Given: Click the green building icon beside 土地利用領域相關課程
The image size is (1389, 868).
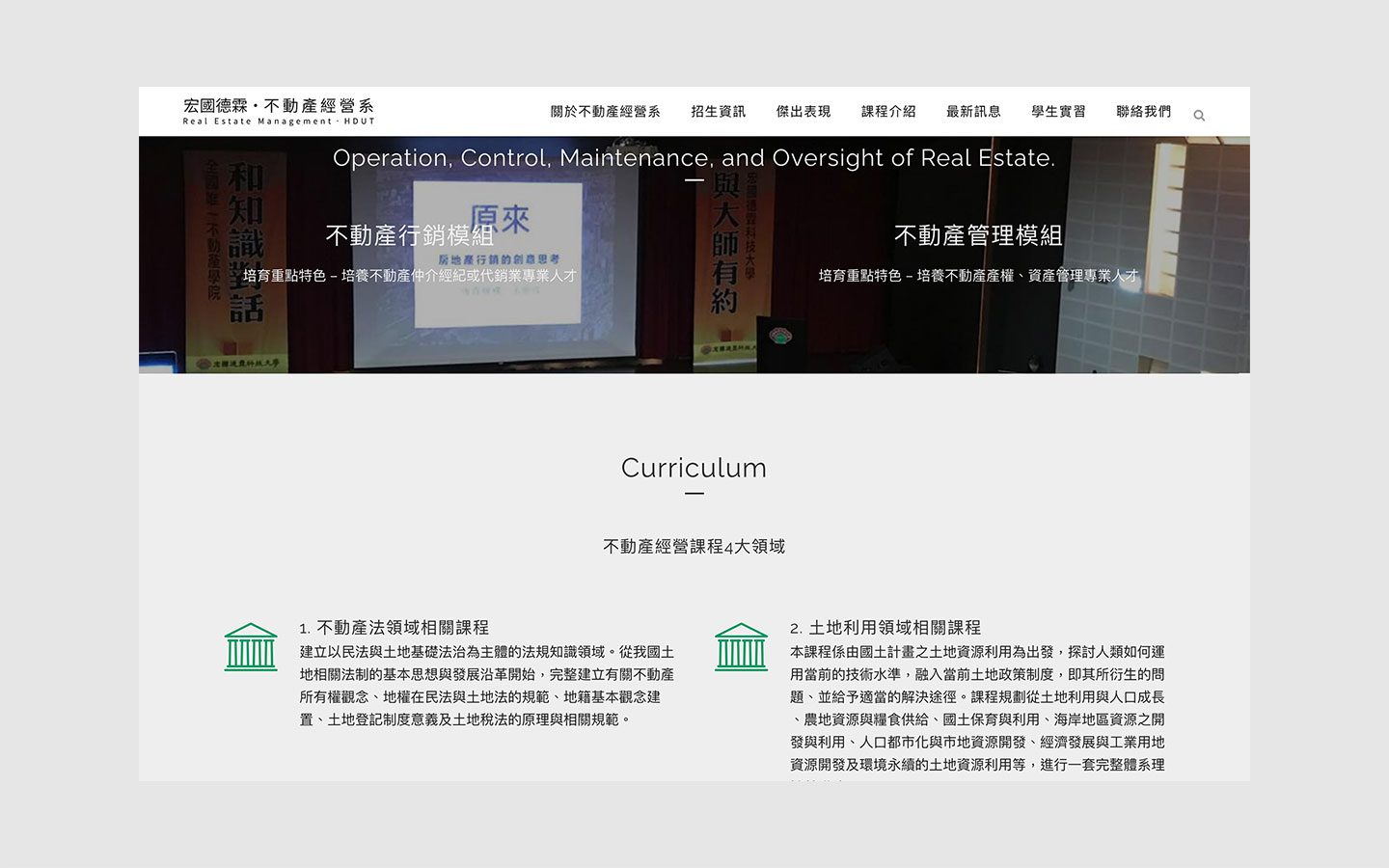Looking at the screenshot, I should tap(741, 646).
